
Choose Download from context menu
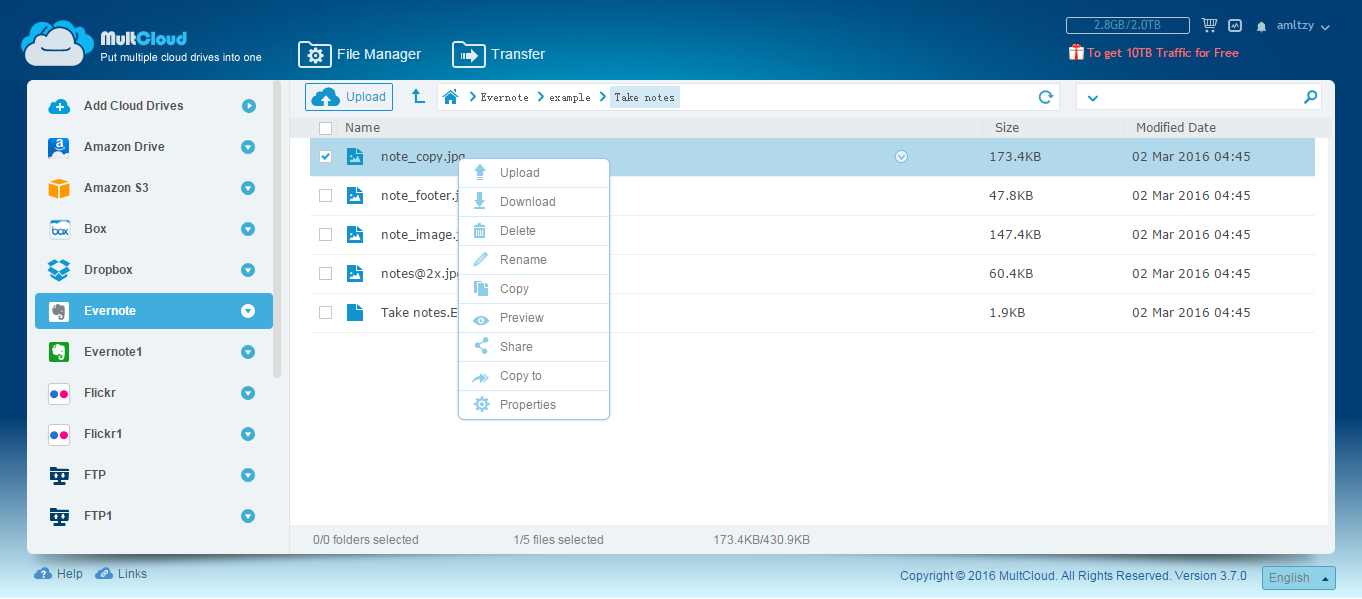(x=534, y=202)
